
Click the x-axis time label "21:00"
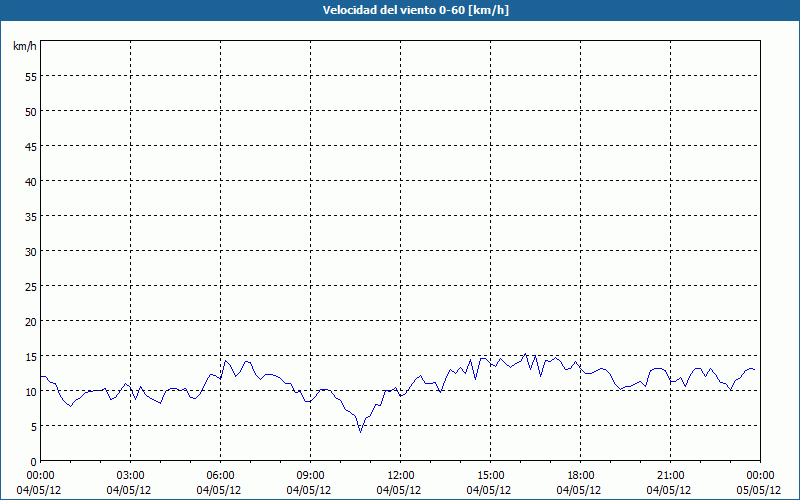click(x=670, y=476)
